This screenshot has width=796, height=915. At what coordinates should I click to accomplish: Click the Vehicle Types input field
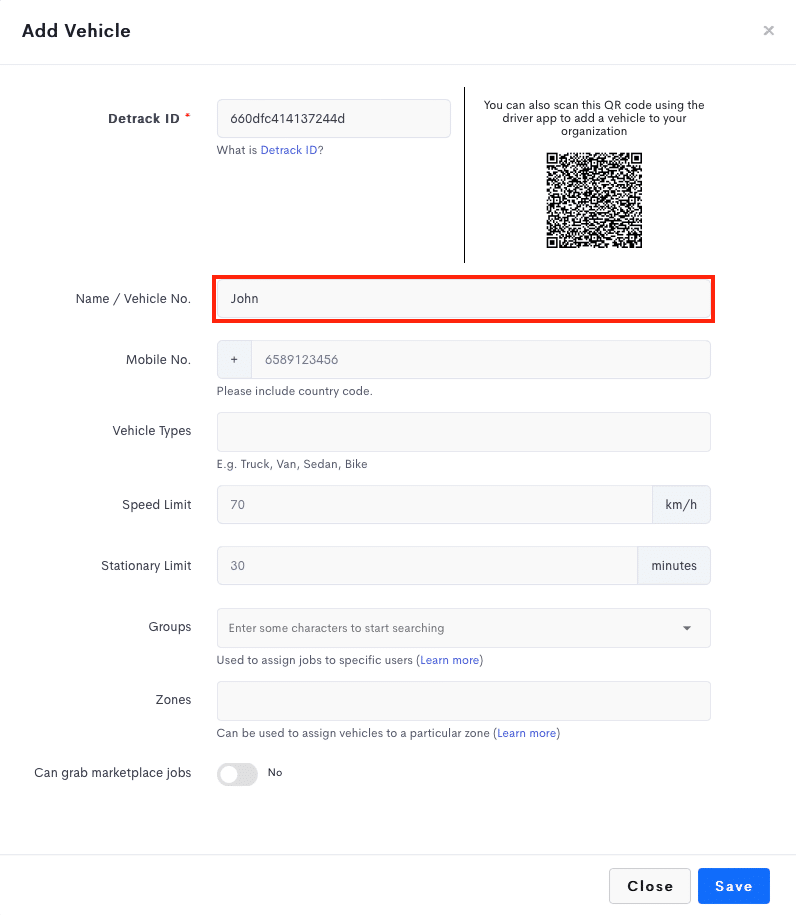[463, 432]
